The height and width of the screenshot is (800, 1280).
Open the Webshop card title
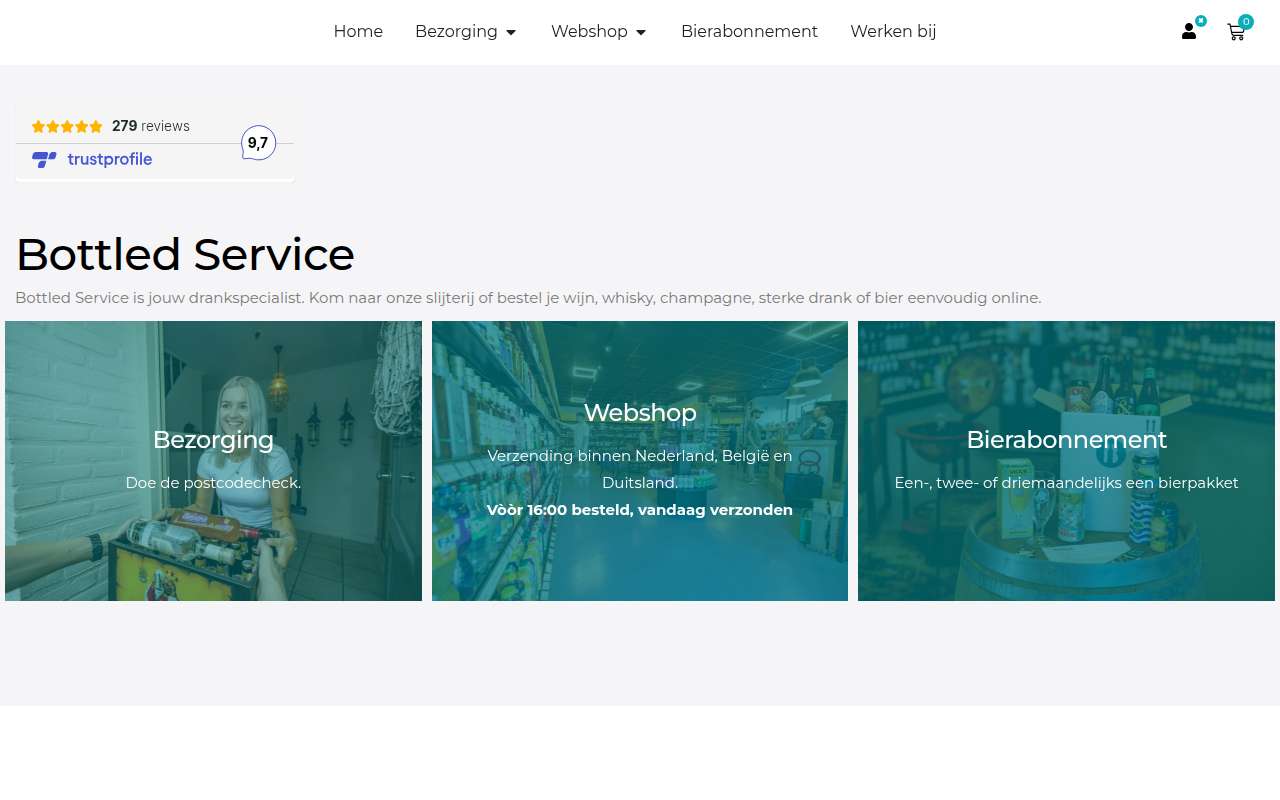tap(640, 412)
